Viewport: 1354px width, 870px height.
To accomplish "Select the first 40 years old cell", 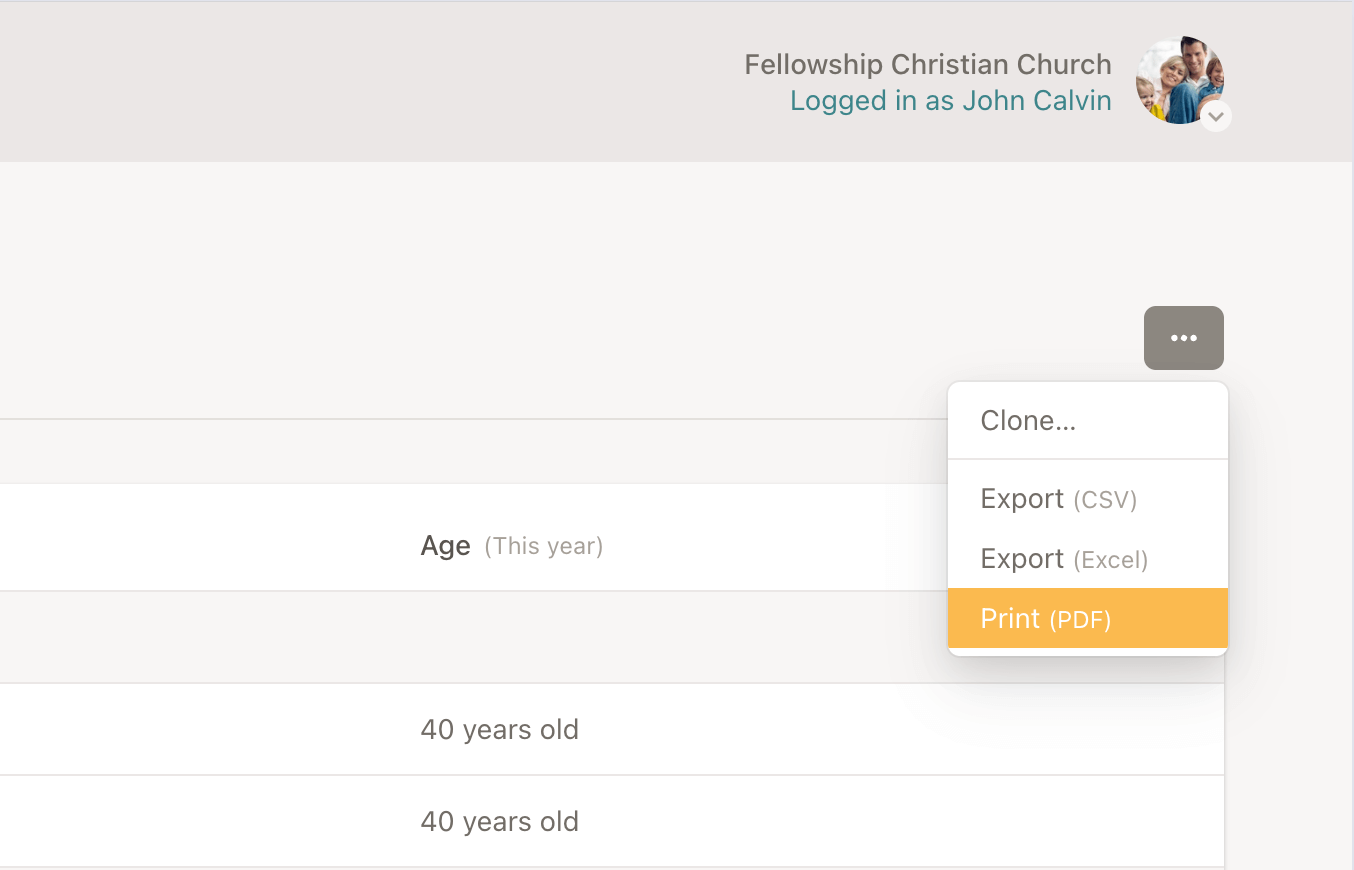I will 499,730.
